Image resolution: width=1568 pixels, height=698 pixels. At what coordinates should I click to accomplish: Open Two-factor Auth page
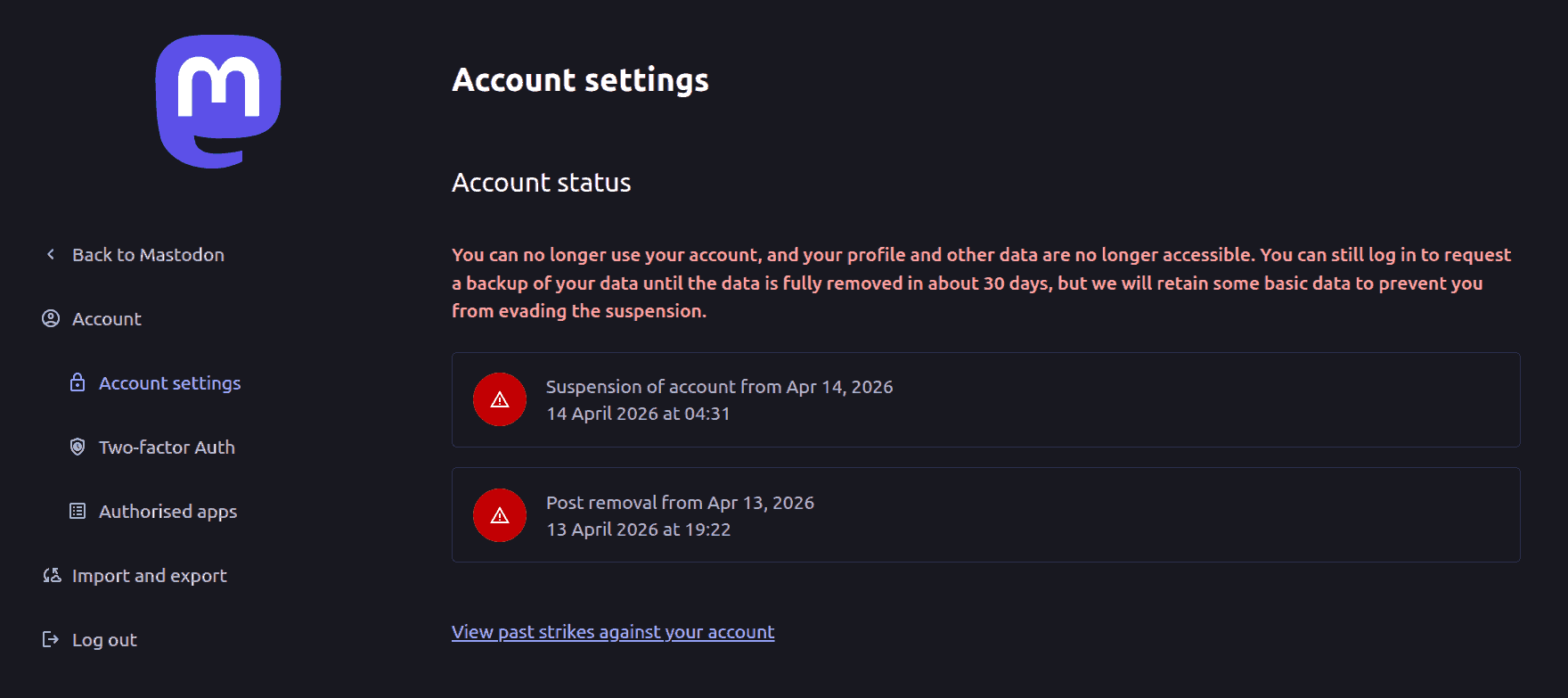tap(167, 448)
